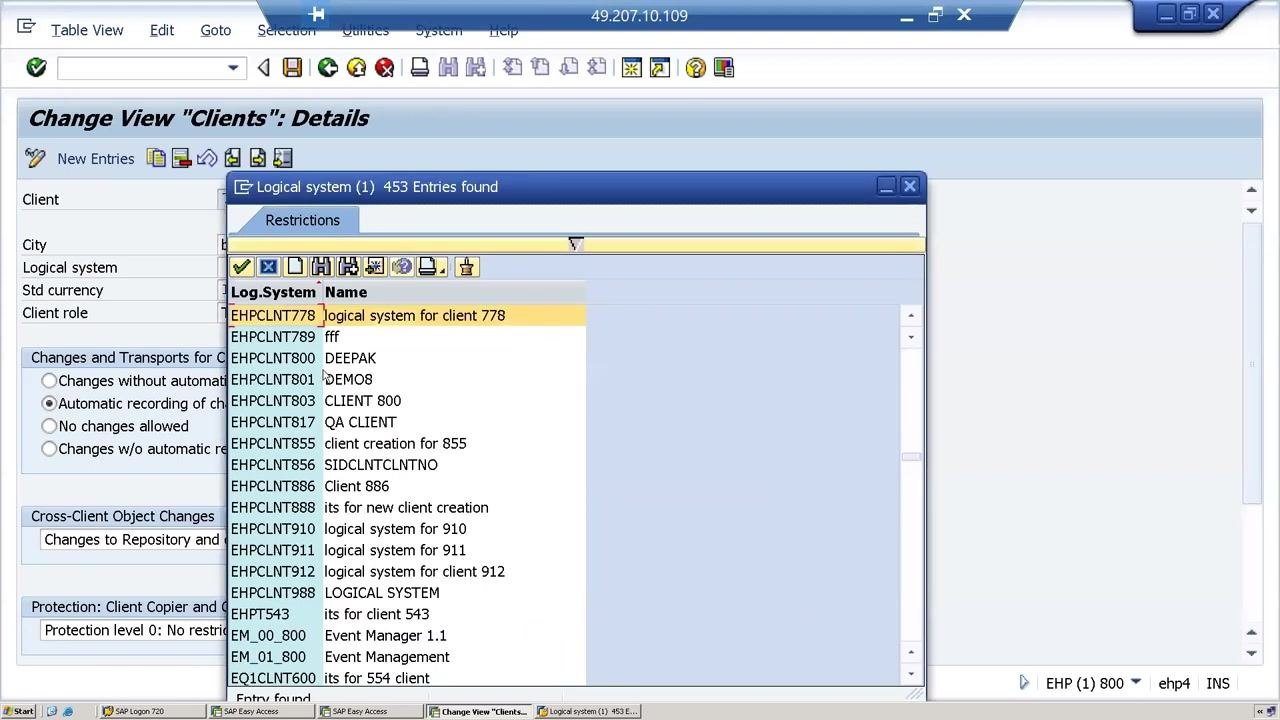Sort by the Log.System column header

point(273,292)
